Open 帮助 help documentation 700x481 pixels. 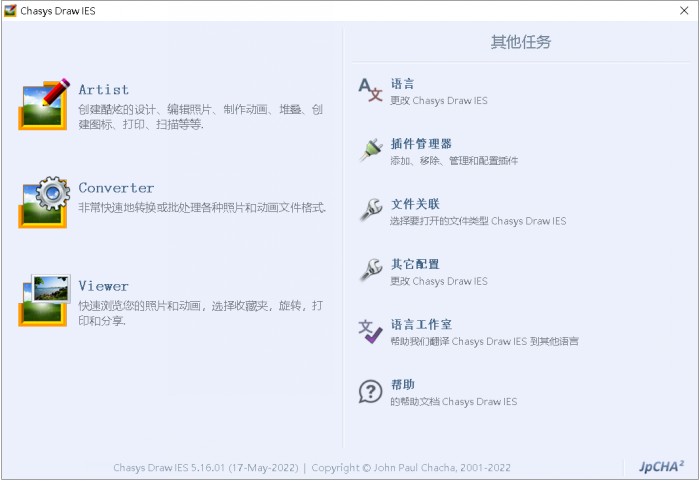click(x=403, y=385)
